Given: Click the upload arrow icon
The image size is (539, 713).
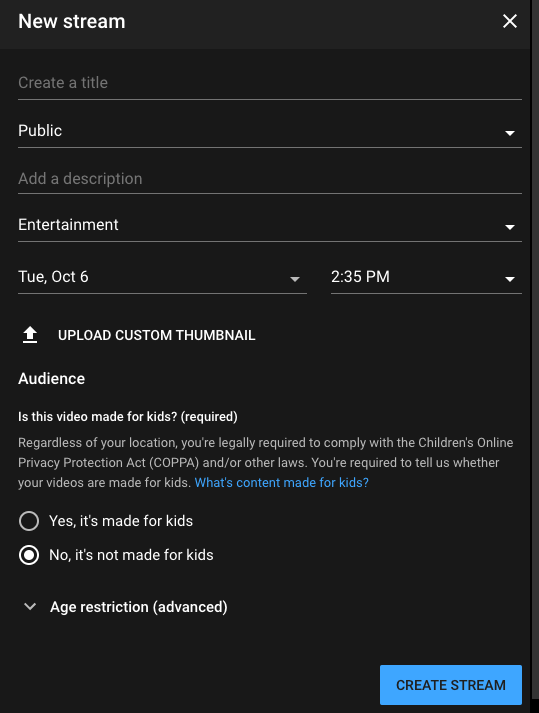Looking at the screenshot, I should 30,335.
